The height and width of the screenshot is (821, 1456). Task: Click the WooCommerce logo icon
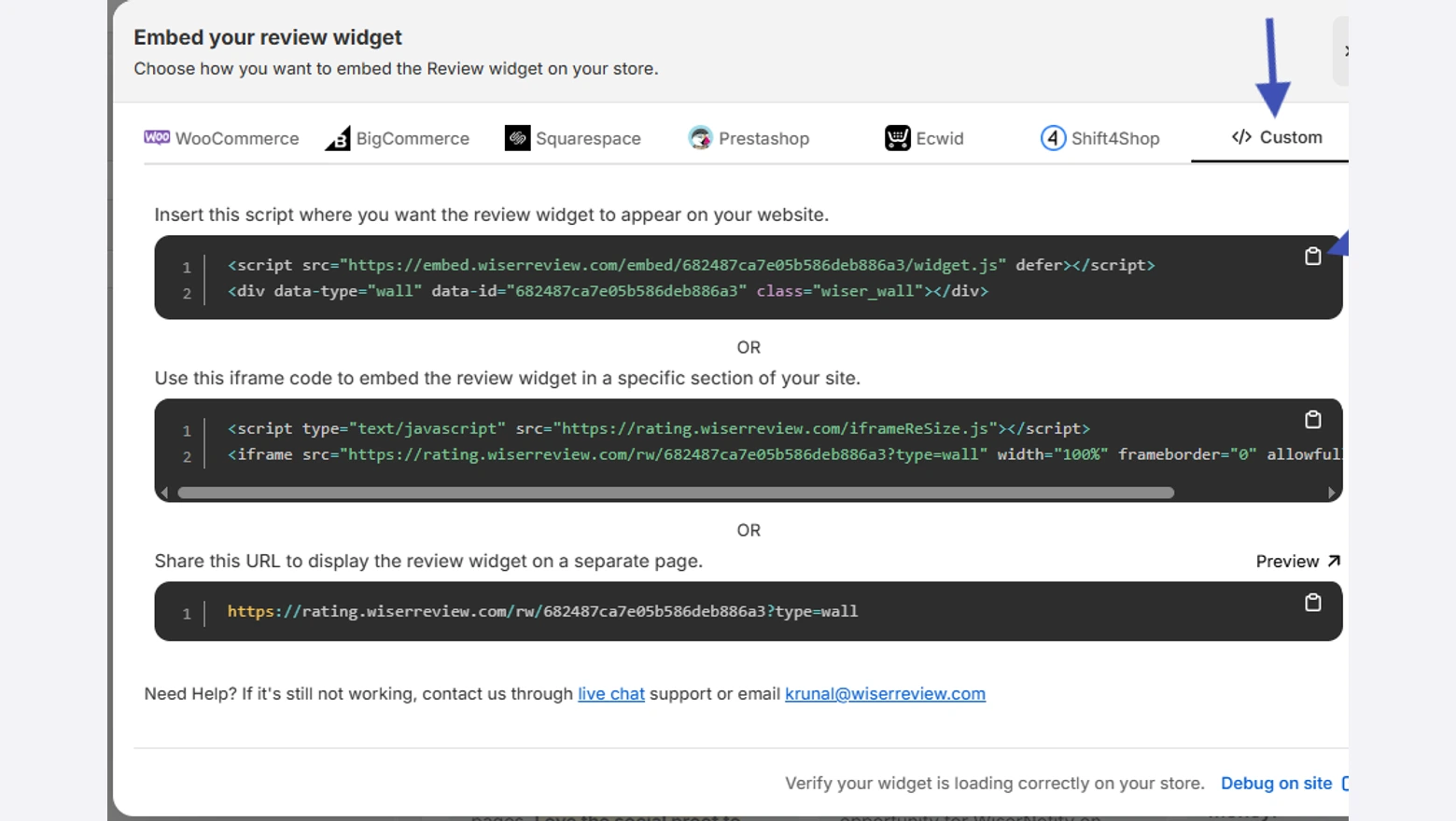[157, 137]
